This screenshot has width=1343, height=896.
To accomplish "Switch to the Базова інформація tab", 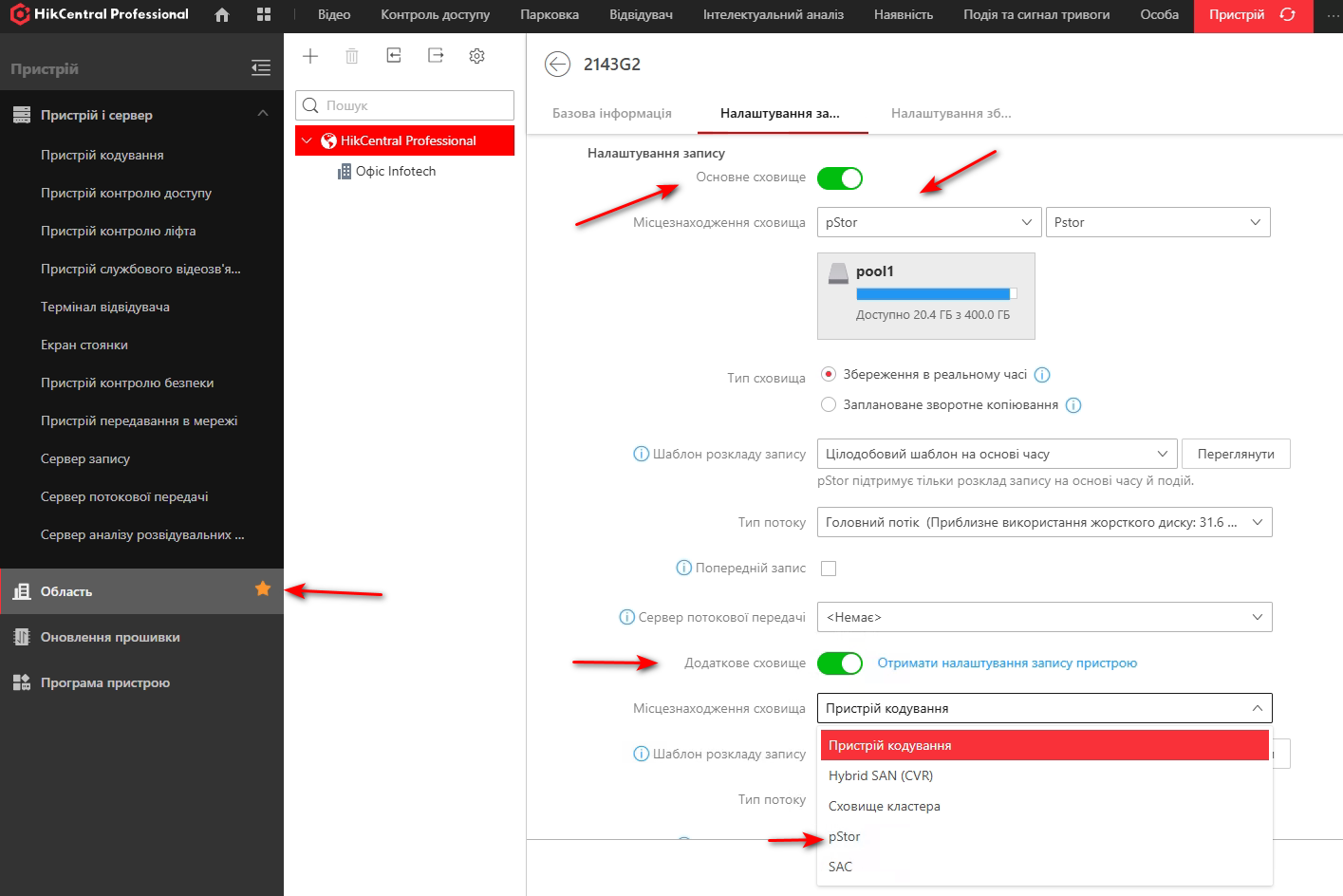I will pos(612,113).
